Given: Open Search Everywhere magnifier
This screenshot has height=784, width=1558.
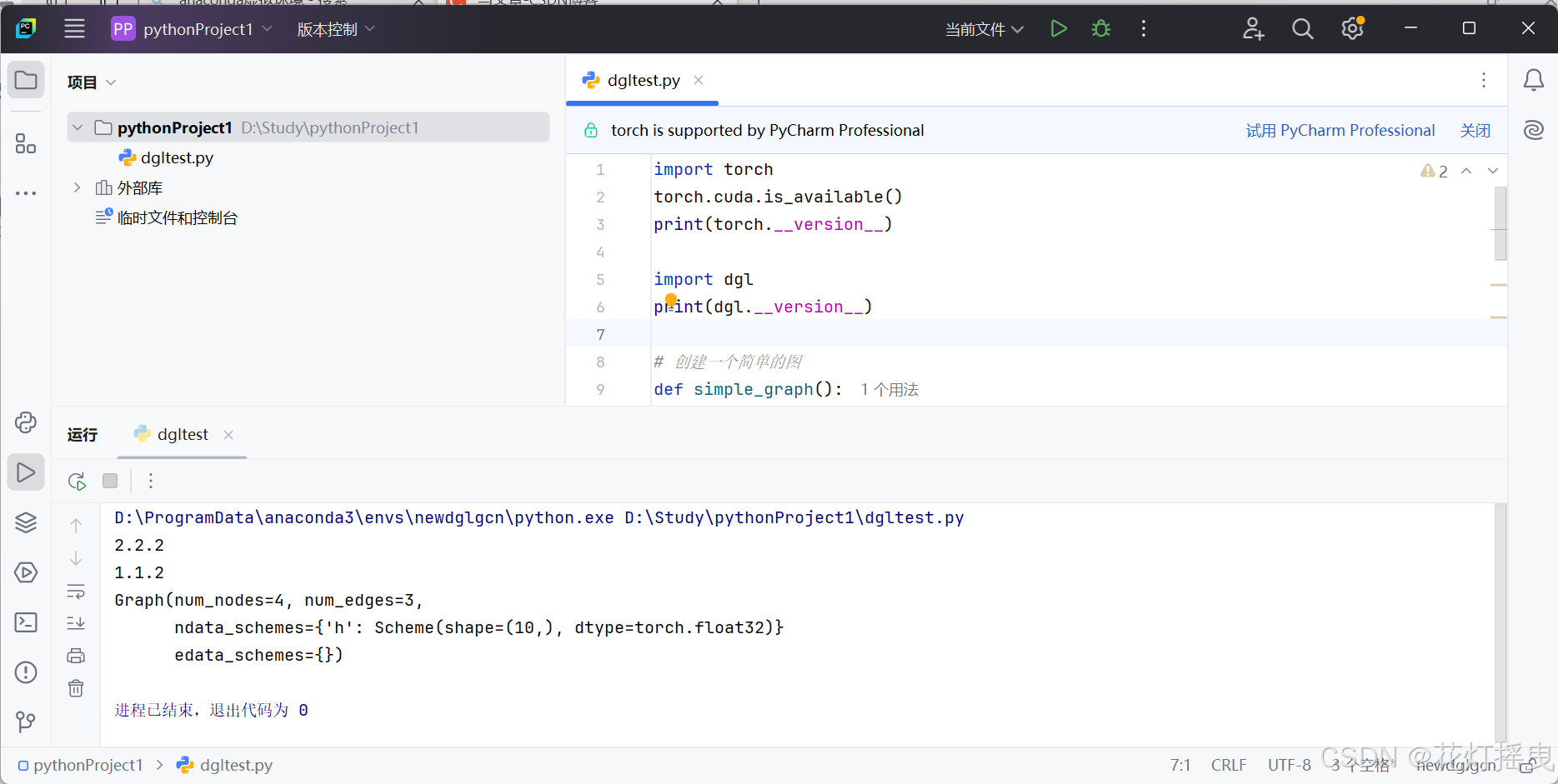Looking at the screenshot, I should (x=1302, y=29).
